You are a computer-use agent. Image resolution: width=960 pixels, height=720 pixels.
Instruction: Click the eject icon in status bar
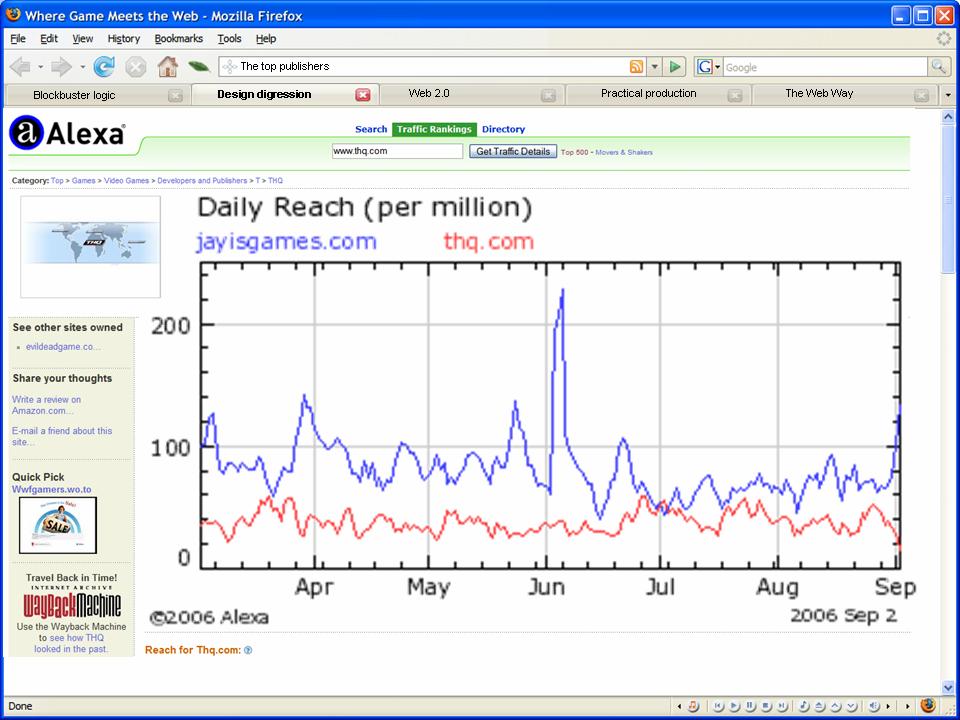[x=819, y=706]
